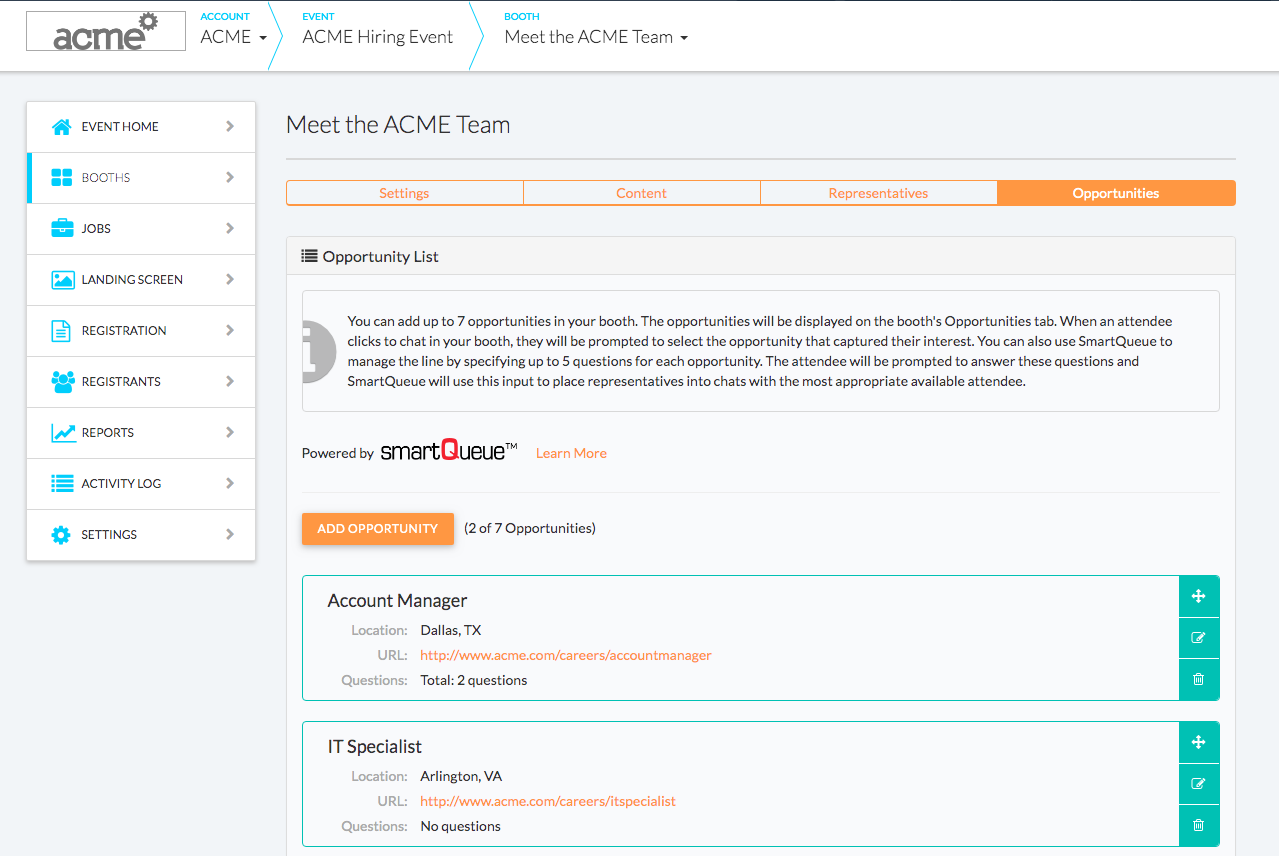Image resolution: width=1279 pixels, height=856 pixels.
Task: Click the Meet the ACME Team page heading
Action: tap(398, 125)
